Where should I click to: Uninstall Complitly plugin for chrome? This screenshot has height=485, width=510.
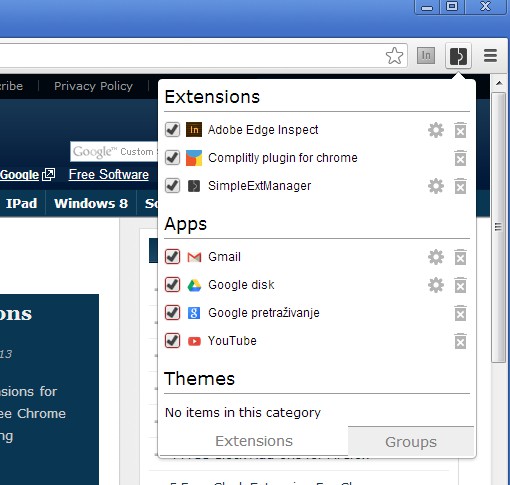460,158
